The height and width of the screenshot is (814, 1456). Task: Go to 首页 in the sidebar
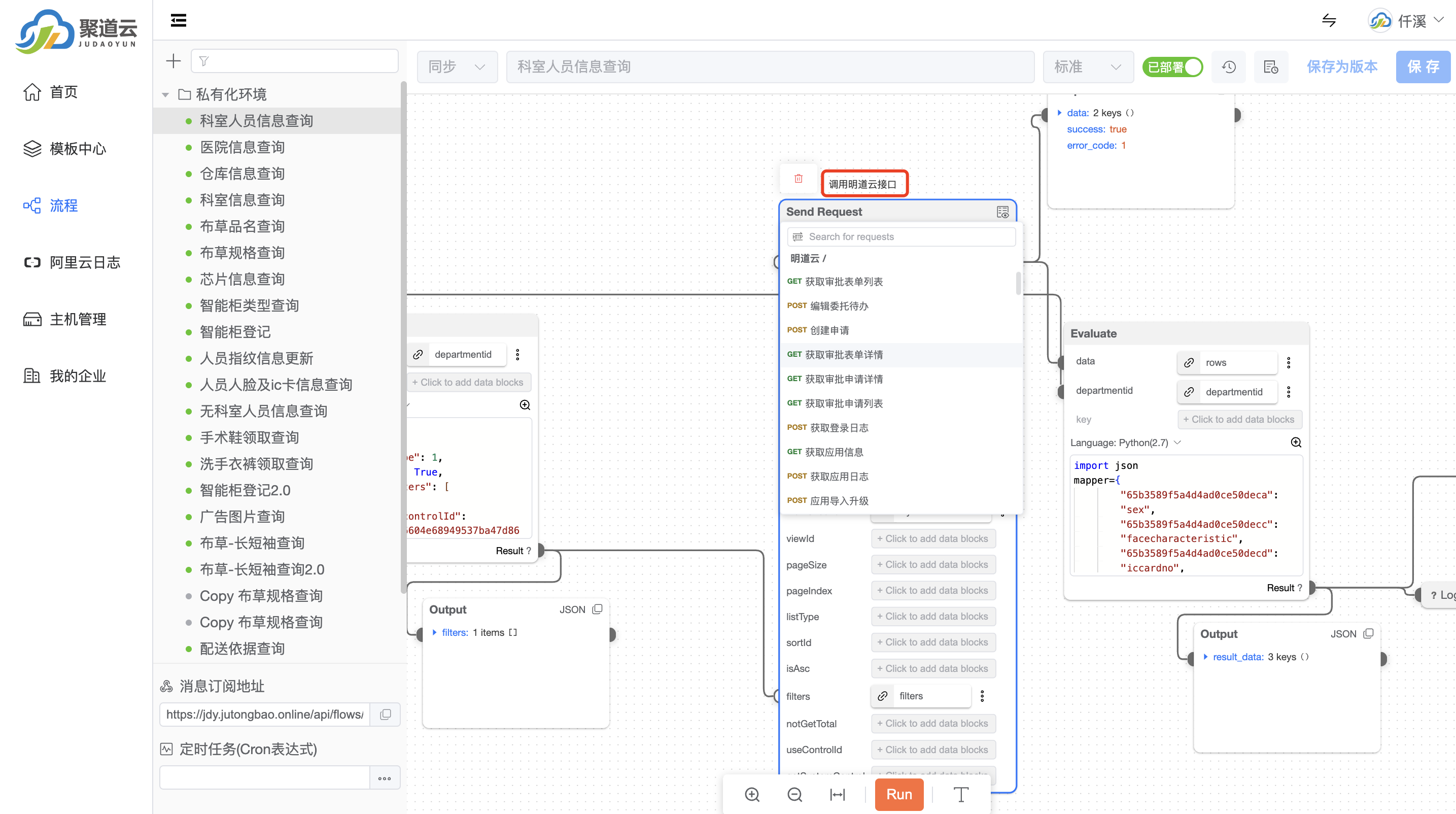click(50, 91)
